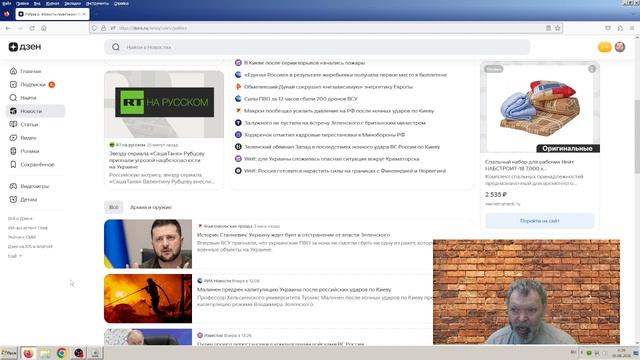
Task: Expand the Ещё dropdown in sidebar footer
Action: click(x=15, y=256)
